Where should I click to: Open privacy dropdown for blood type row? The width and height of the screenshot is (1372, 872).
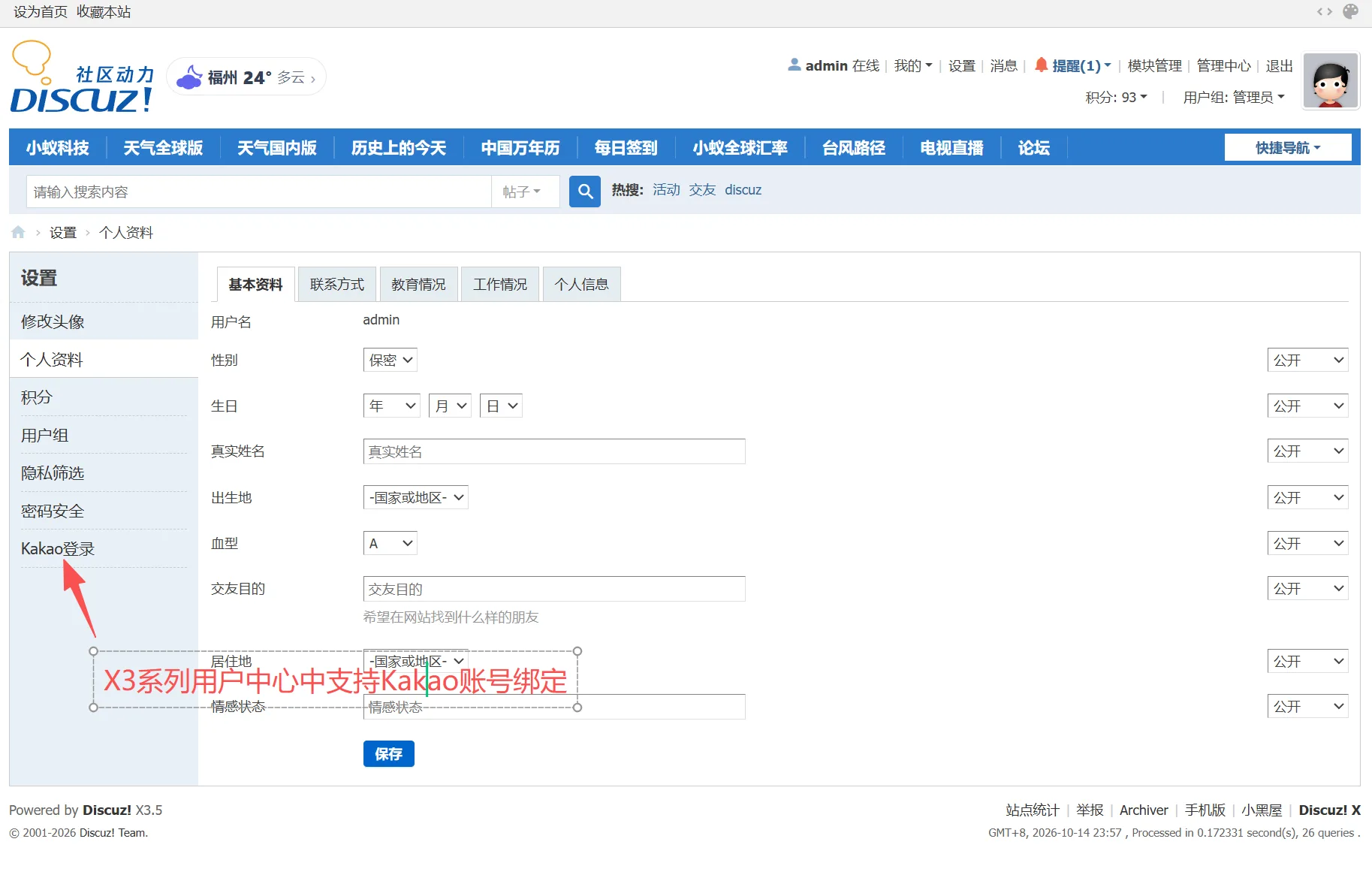[1307, 543]
